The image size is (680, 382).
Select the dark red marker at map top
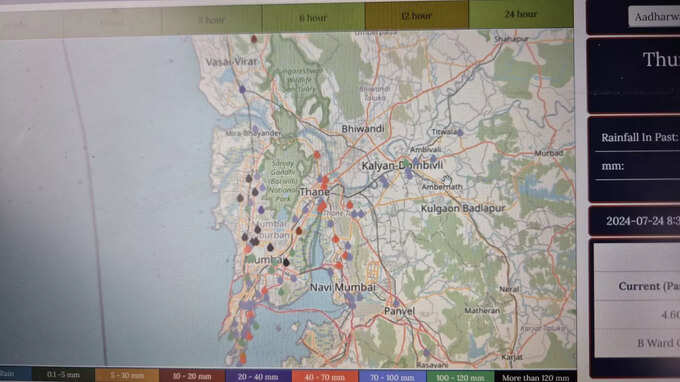[x=254, y=39]
